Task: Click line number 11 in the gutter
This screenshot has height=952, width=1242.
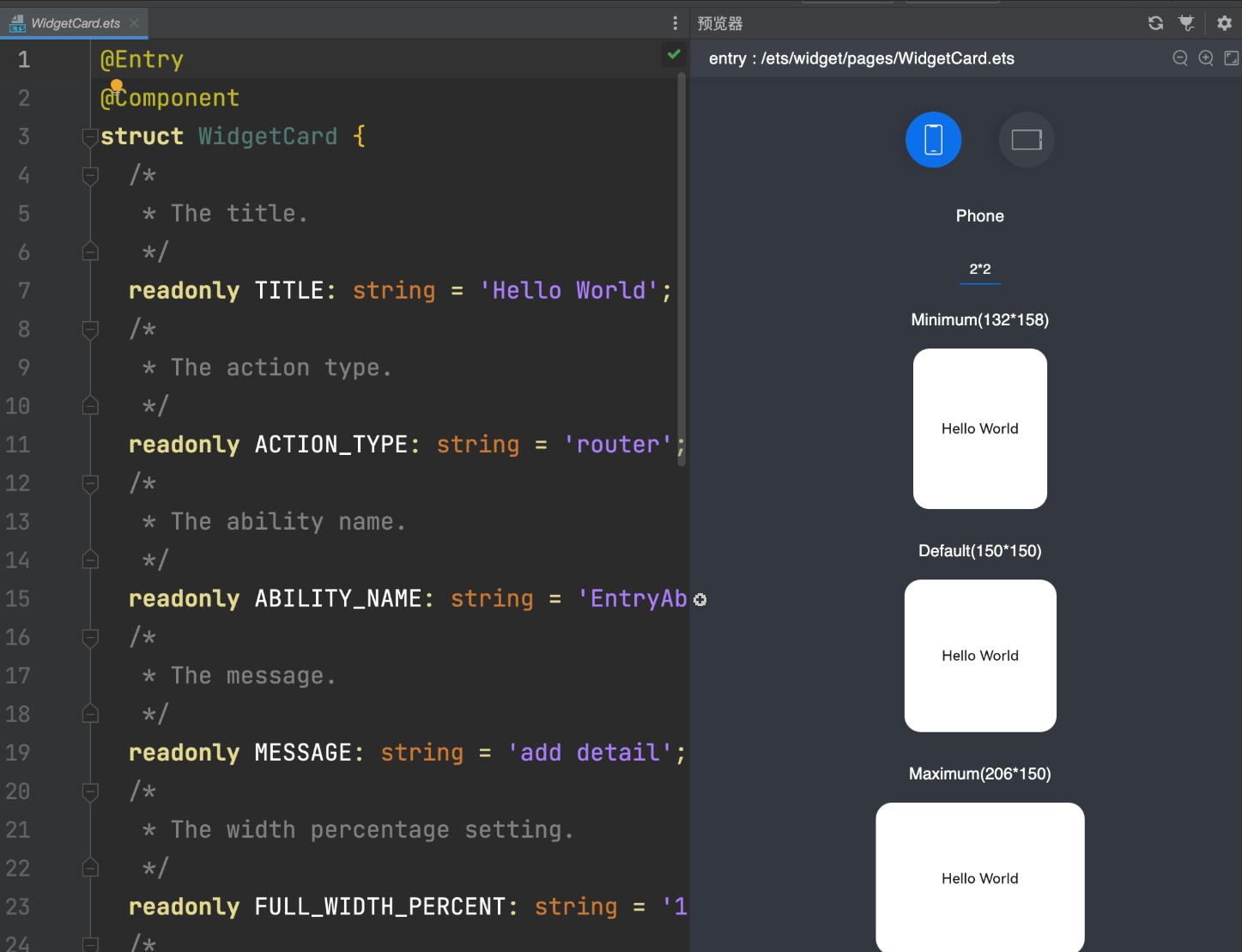Action: (18, 445)
